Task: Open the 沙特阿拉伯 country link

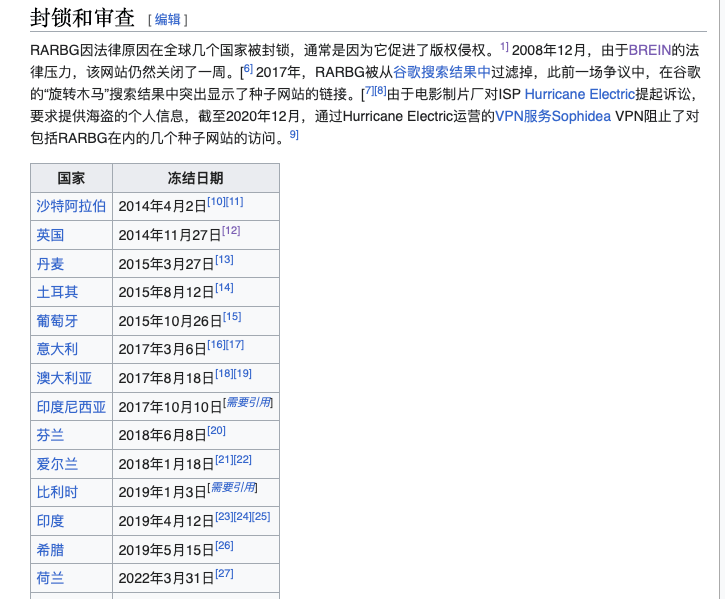Action: tap(71, 206)
